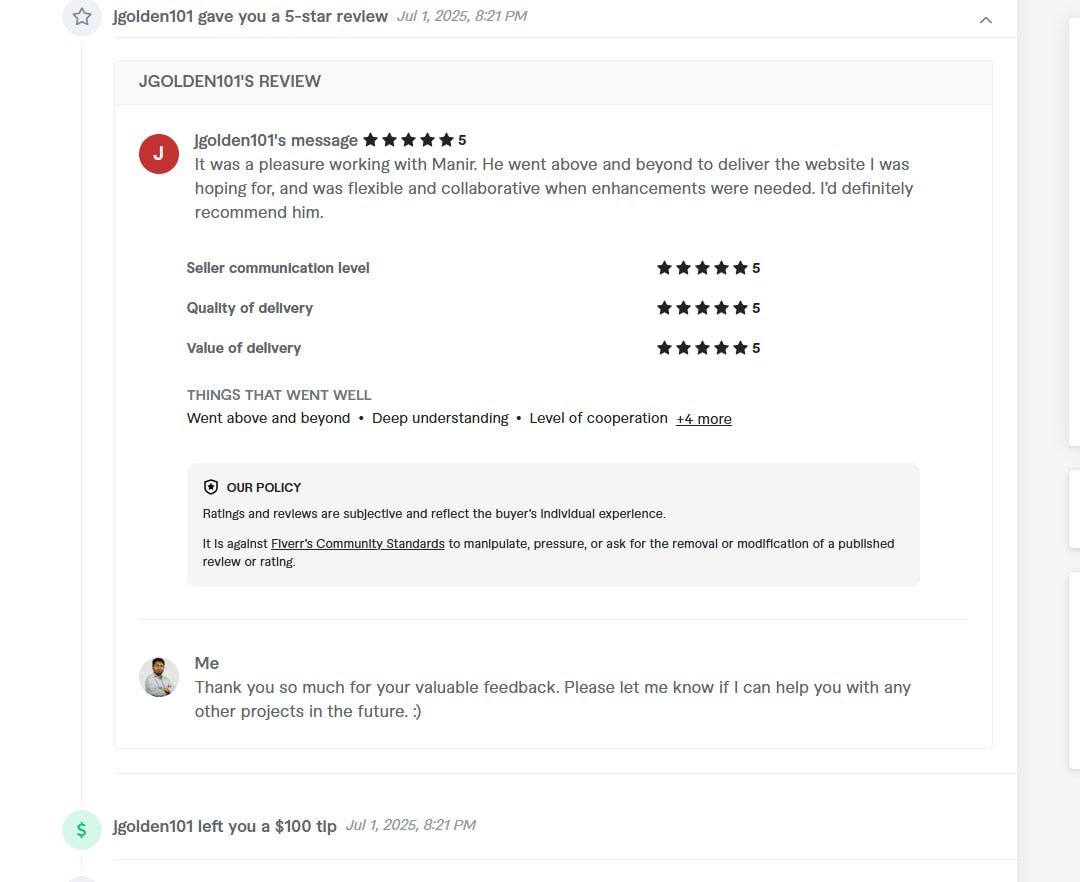Open the Fiverr's Community Standards link
Viewport: 1080px width, 882px height.
357,544
